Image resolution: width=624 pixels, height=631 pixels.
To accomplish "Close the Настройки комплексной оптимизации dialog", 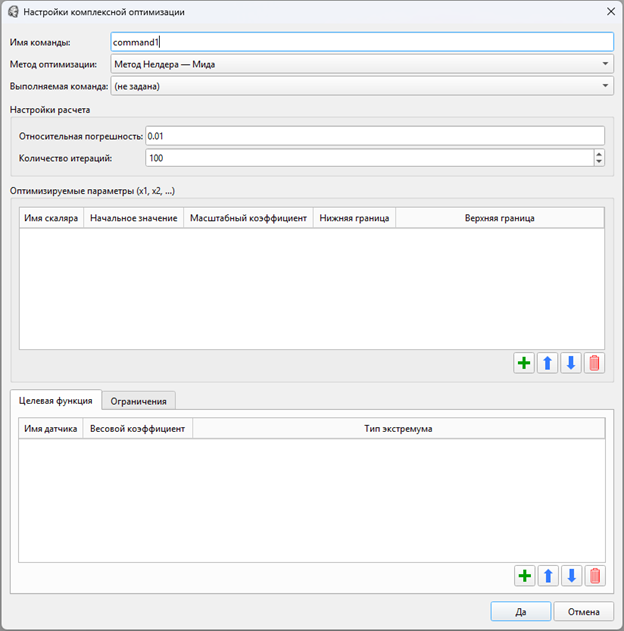I will [610, 11].
